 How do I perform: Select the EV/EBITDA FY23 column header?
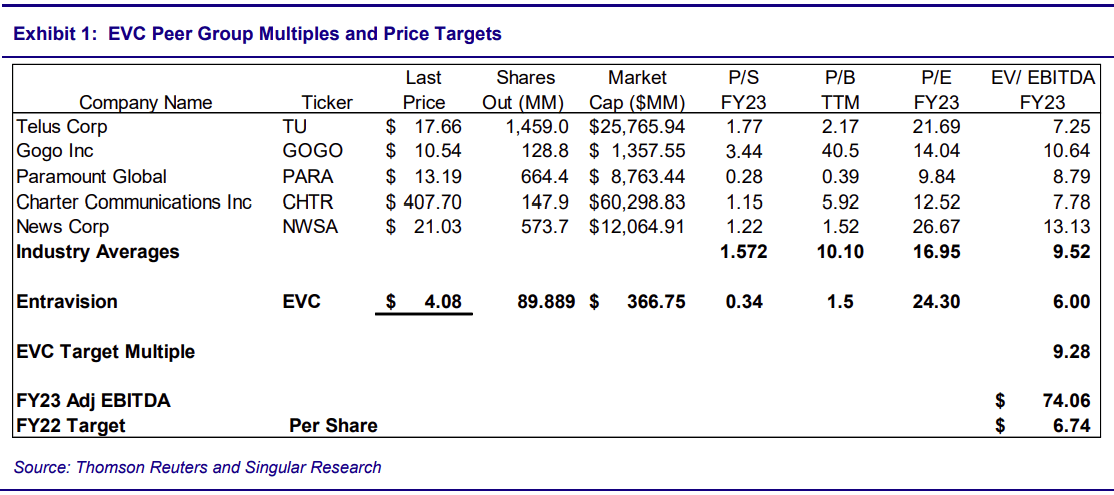point(1043,90)
